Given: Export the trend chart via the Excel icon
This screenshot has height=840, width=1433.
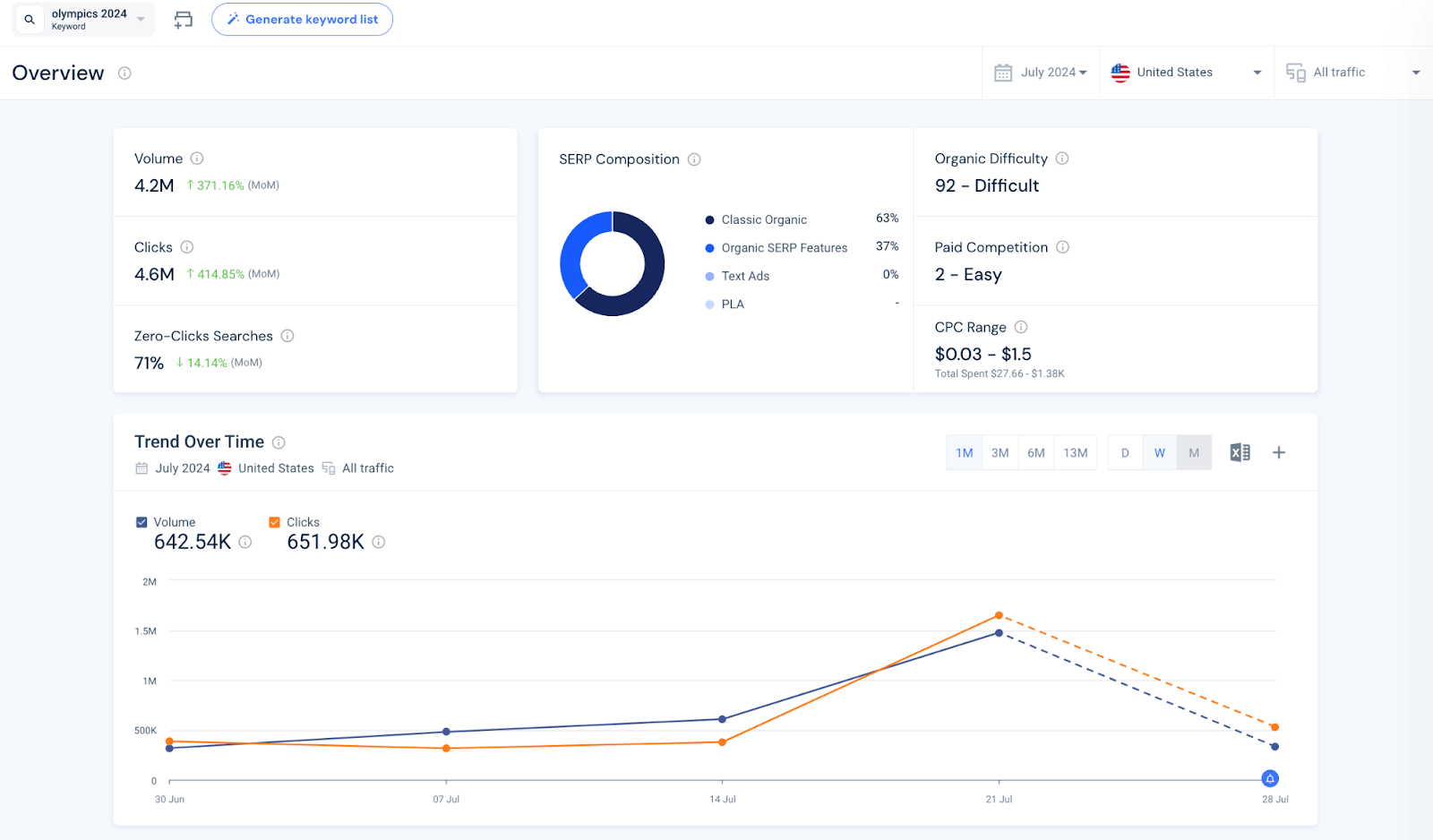Looking at the screenshot, I should (1240, 452).
